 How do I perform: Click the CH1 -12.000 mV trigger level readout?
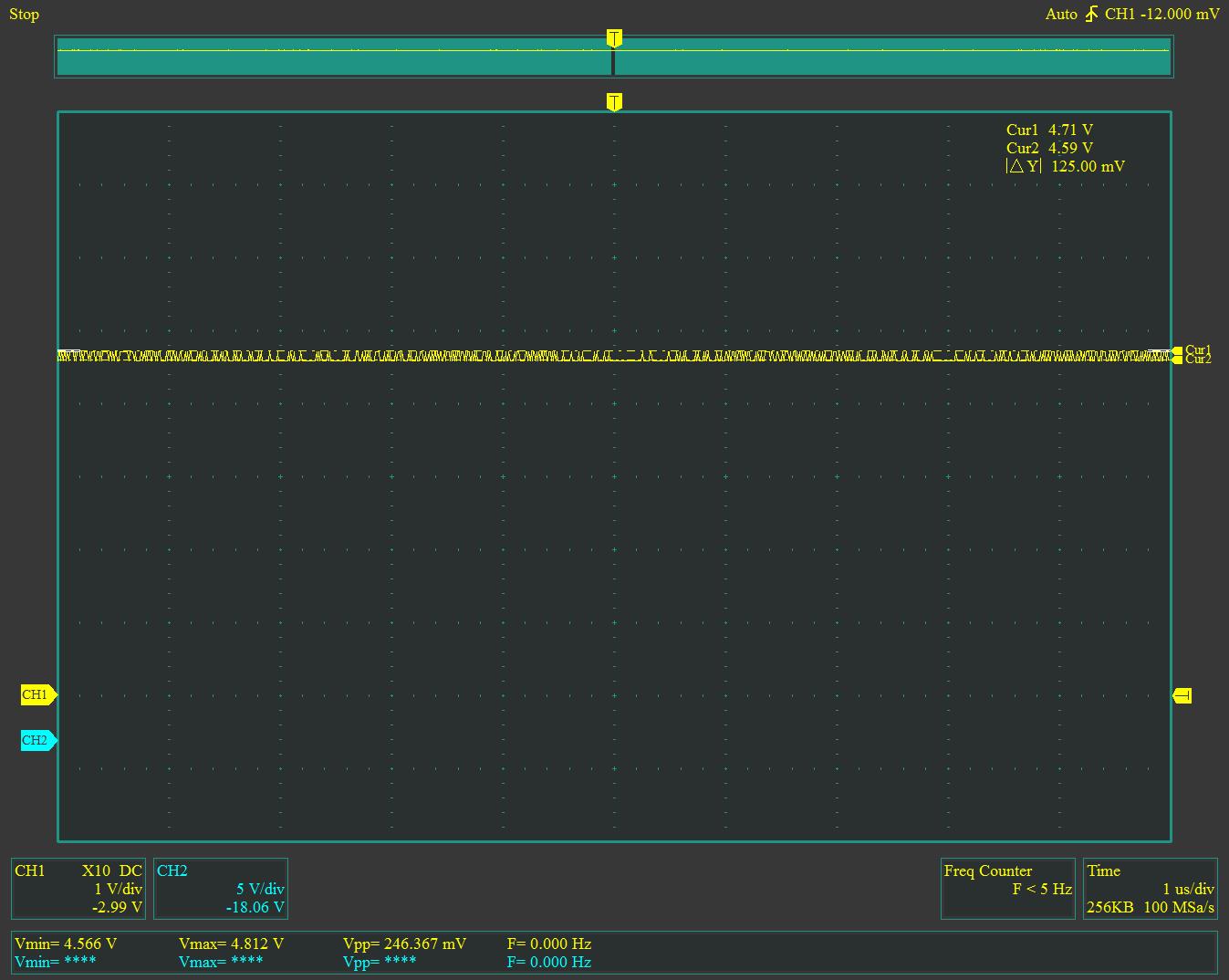1161,15
